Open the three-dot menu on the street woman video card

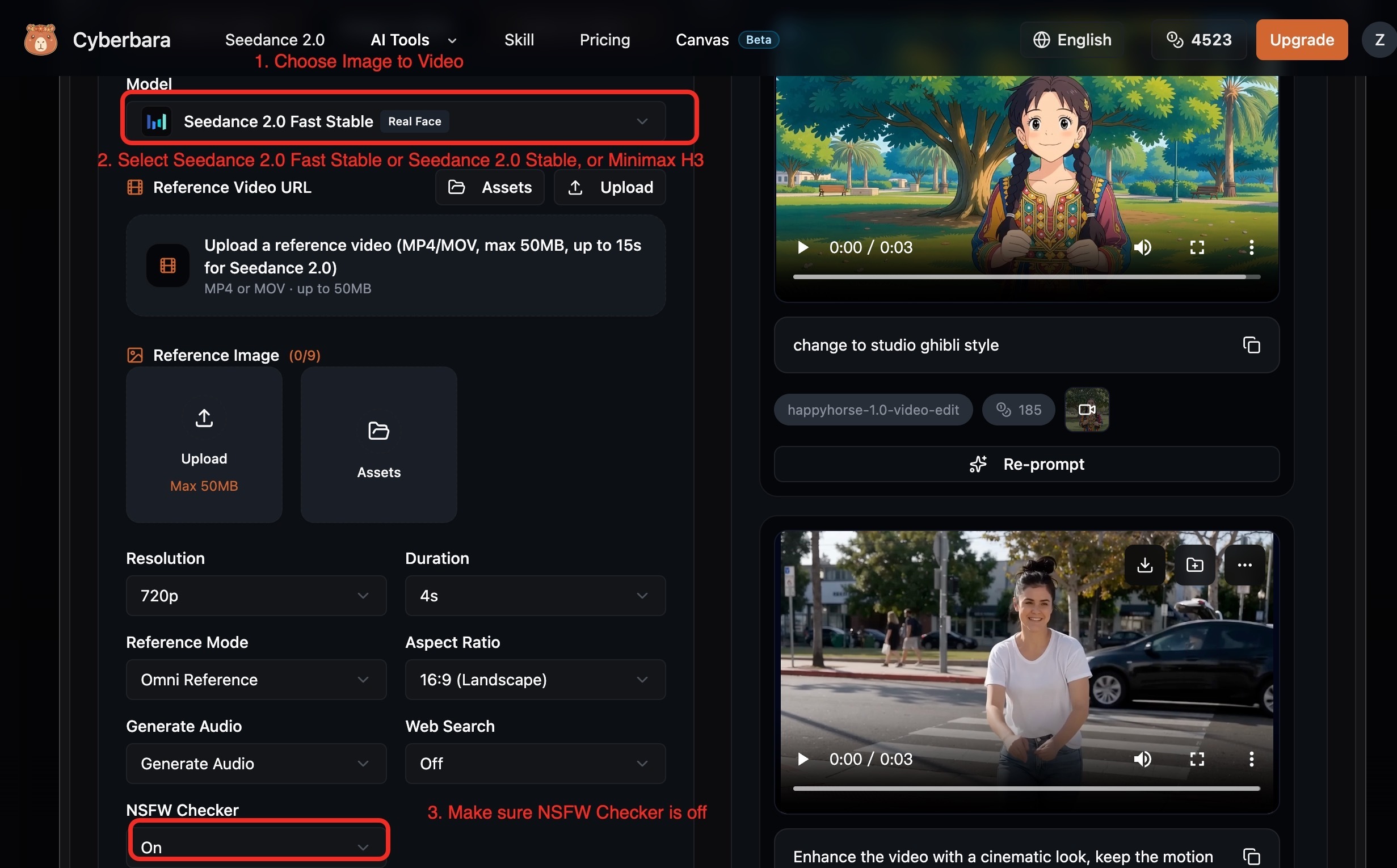[x=1244, y=565]
